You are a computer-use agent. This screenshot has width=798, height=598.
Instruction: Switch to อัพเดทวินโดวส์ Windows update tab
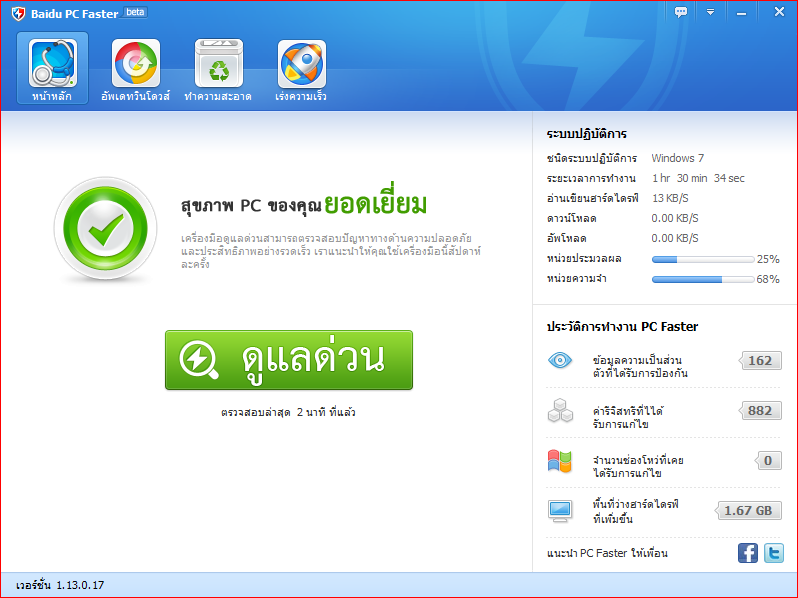point(135,69)
